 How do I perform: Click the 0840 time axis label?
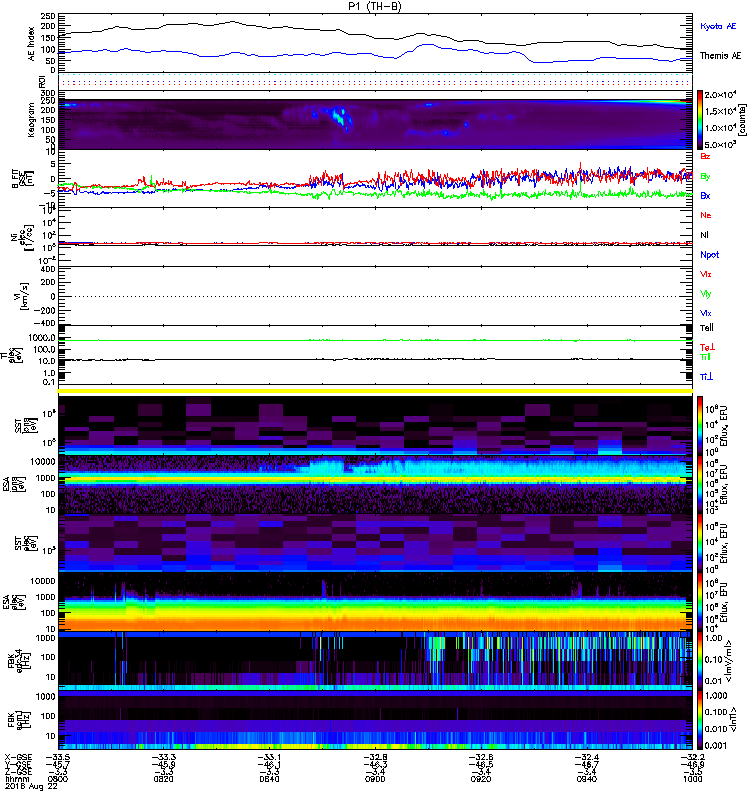click(x=269, y=779)
